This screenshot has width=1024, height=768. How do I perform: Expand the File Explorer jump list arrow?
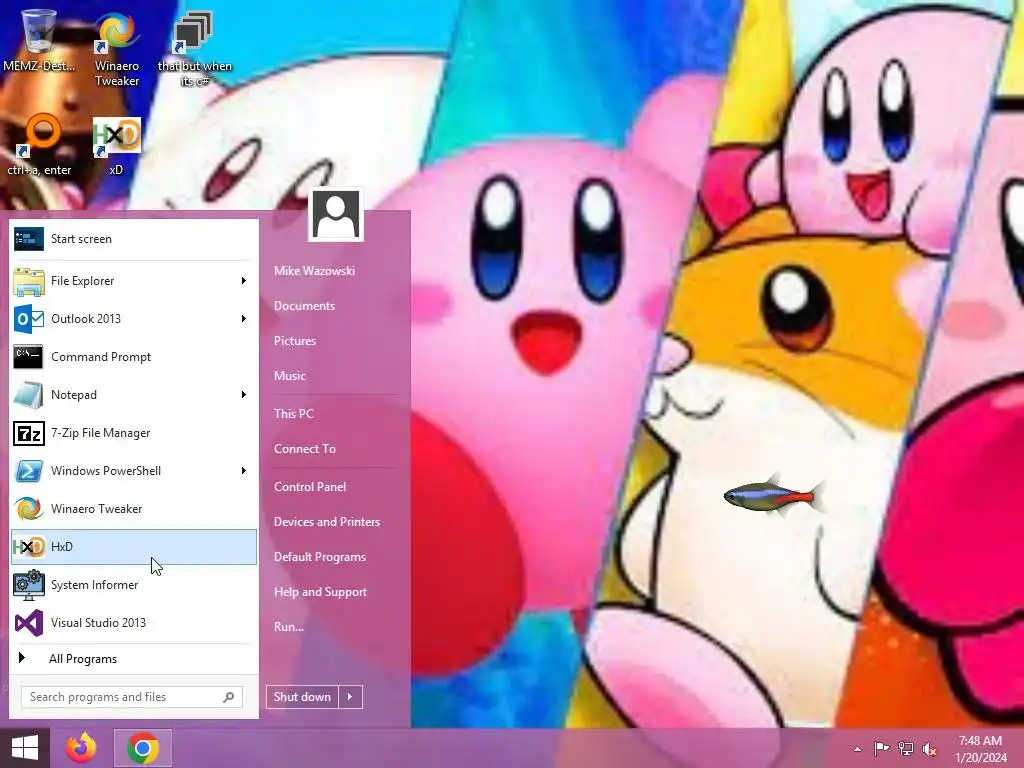244,281
